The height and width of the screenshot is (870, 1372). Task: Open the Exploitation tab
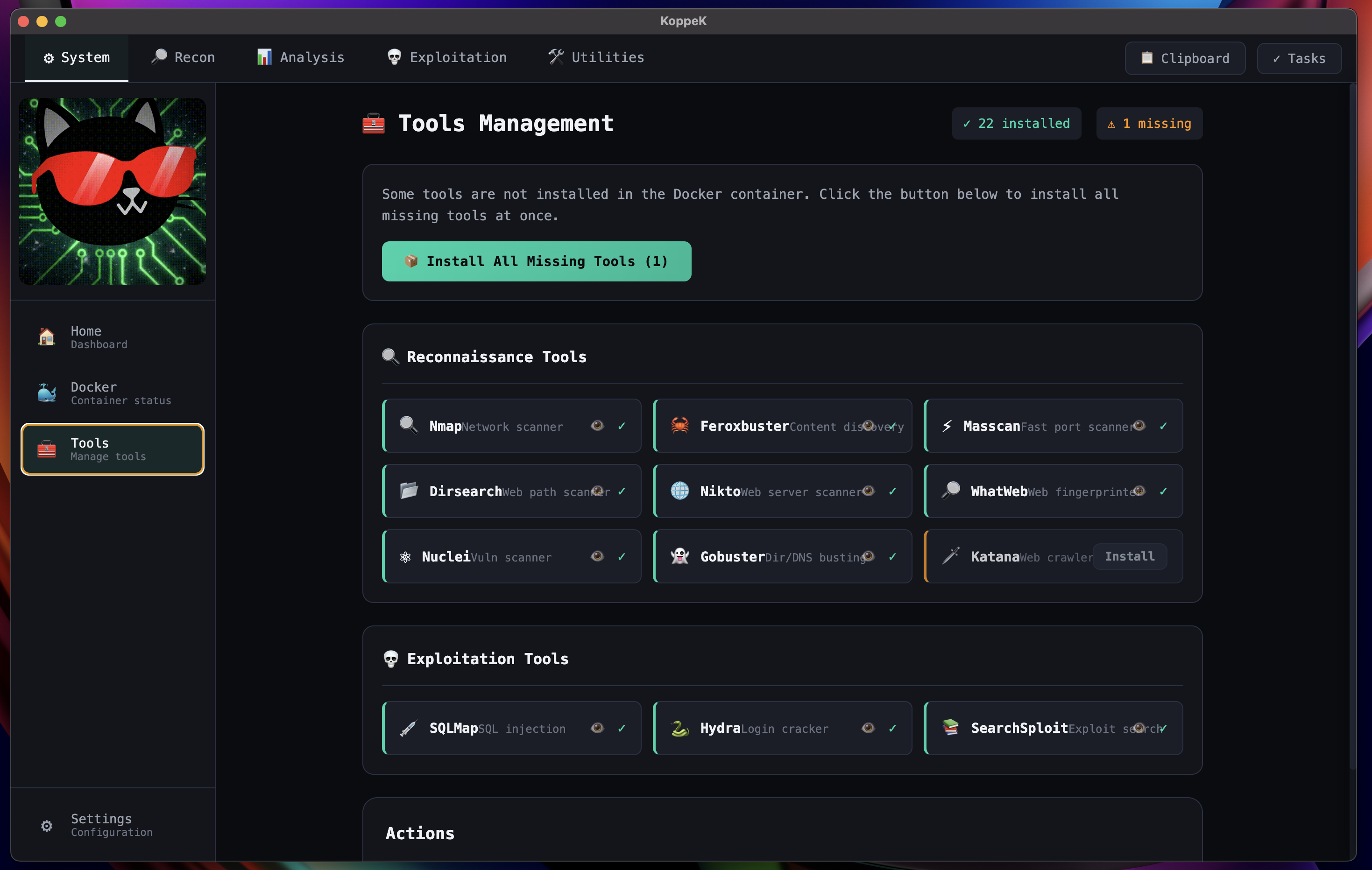[x=447, y=57]
